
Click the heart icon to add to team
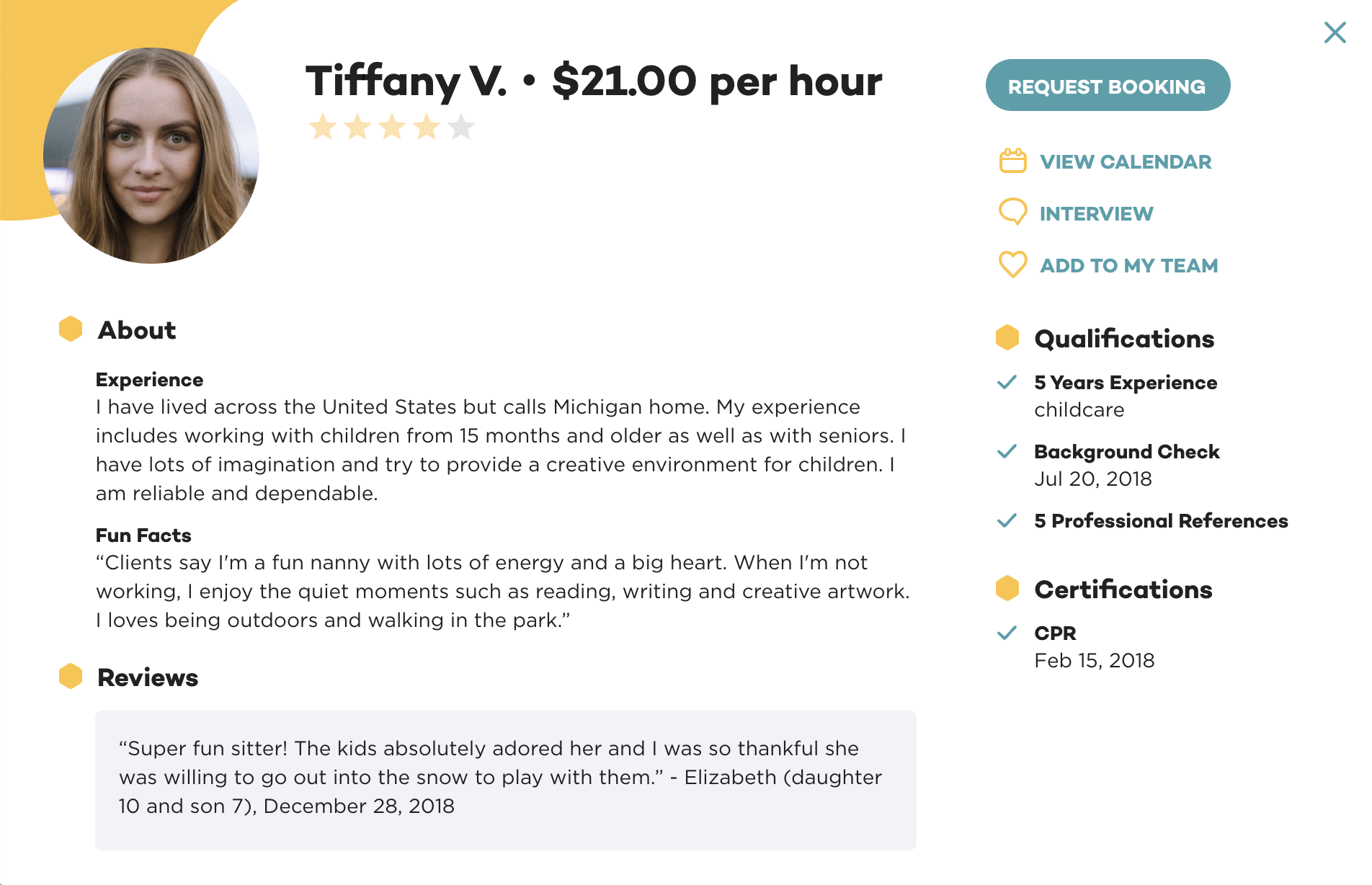pos(1012,264)
